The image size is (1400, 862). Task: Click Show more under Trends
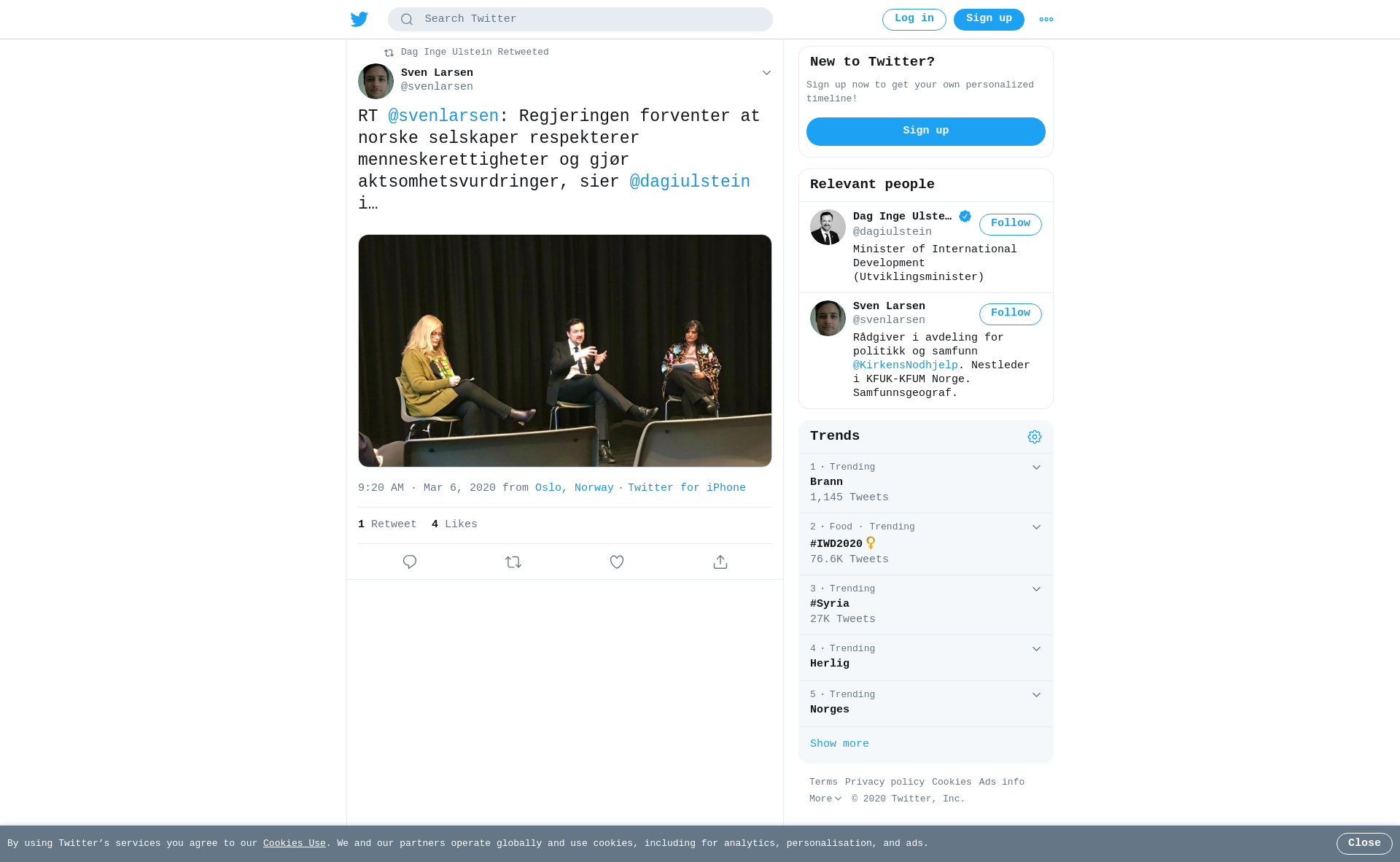point(839,744)
